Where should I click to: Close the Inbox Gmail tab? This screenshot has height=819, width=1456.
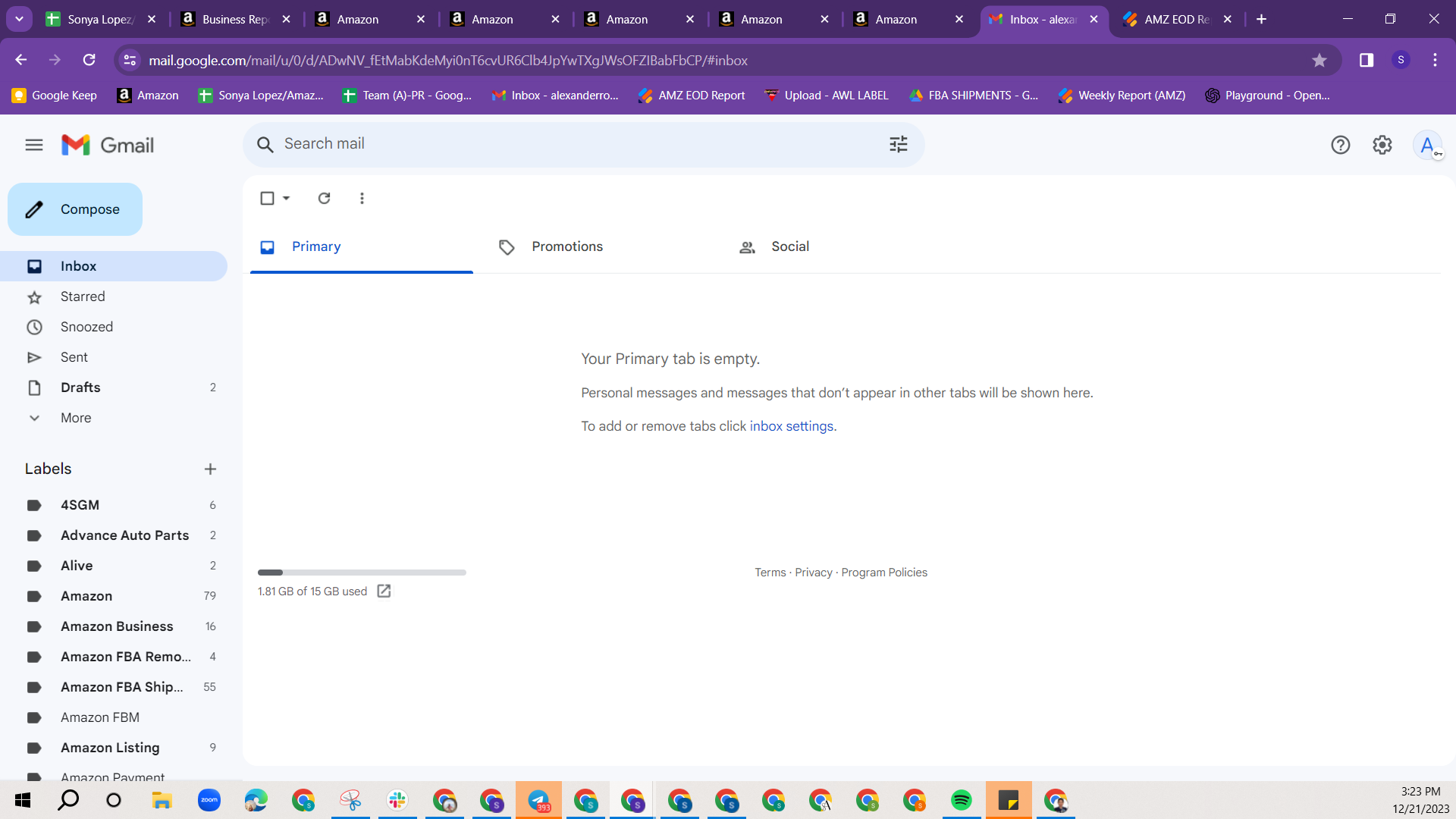1094,19
